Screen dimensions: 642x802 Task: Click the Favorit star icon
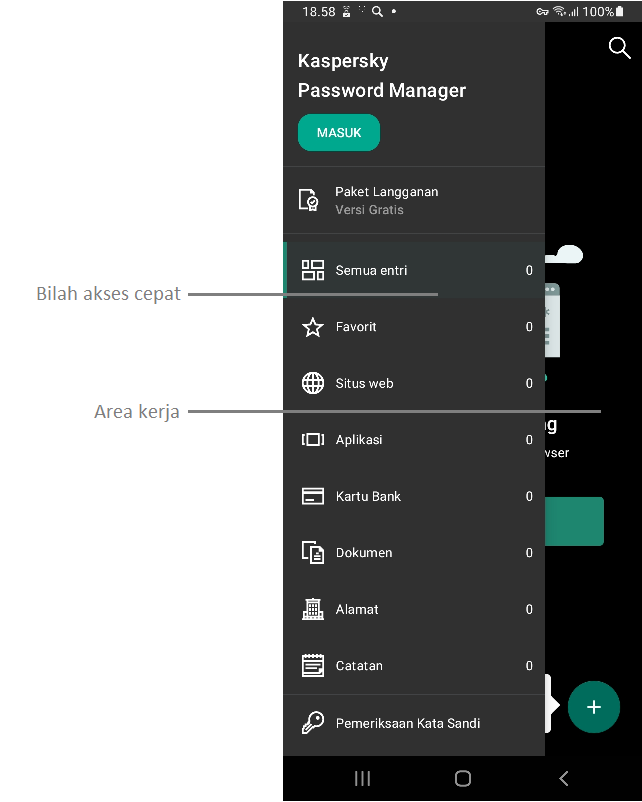(x=313, y=327)
